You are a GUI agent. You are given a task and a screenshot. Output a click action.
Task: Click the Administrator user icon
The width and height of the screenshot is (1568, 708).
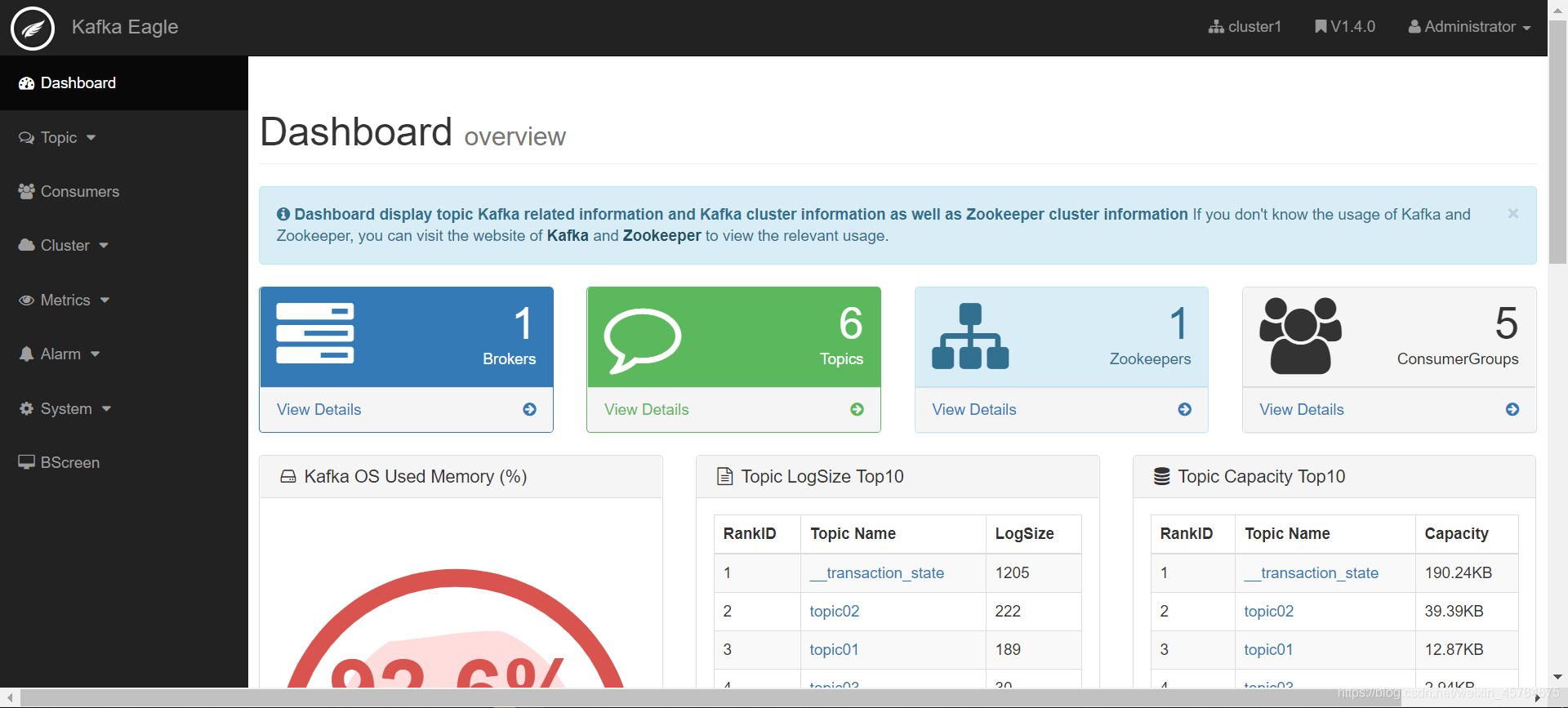pos(1414,27)
